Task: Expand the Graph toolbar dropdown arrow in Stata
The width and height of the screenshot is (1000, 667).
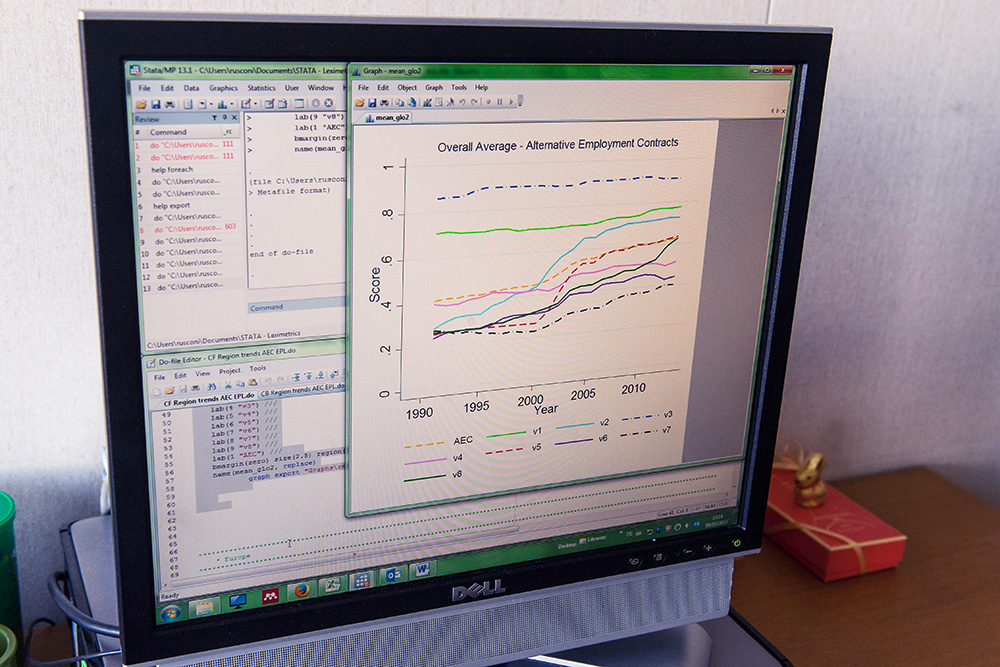Action: point(232,104)
